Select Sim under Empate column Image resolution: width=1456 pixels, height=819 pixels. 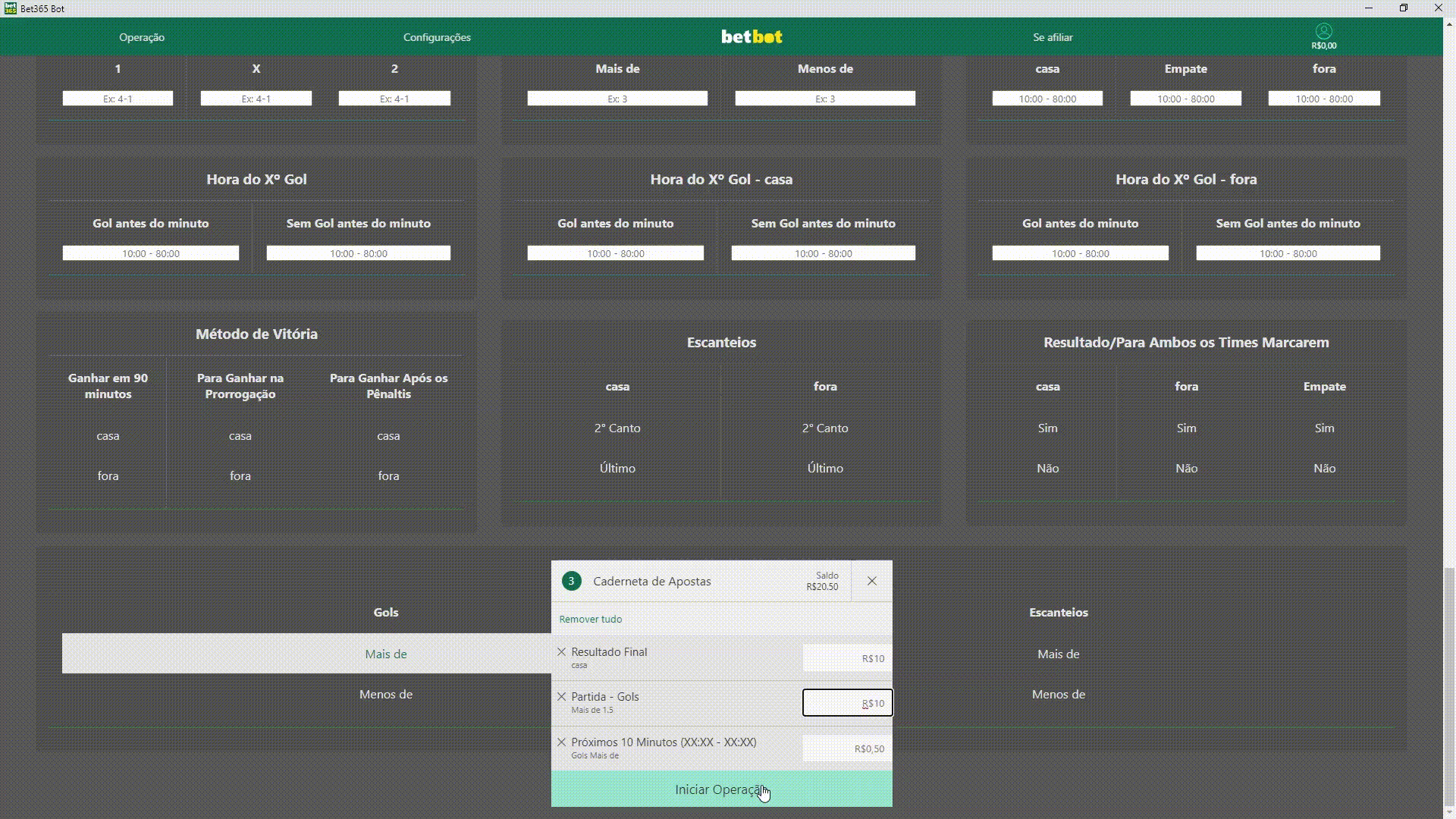[x=1324, y=428]
